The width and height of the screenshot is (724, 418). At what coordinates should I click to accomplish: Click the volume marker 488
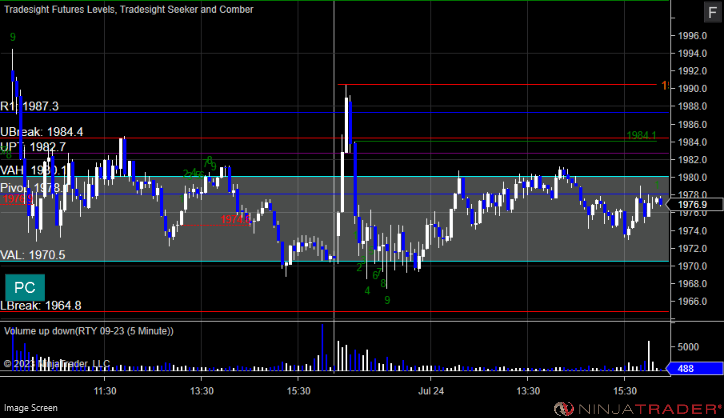(694, 369)
